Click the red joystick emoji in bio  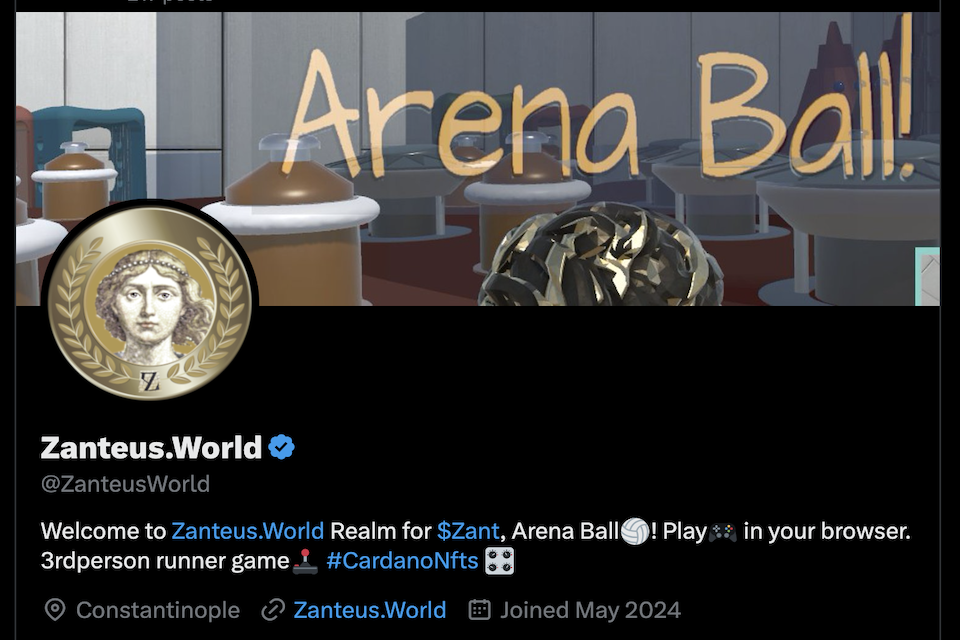click(305, 561)
